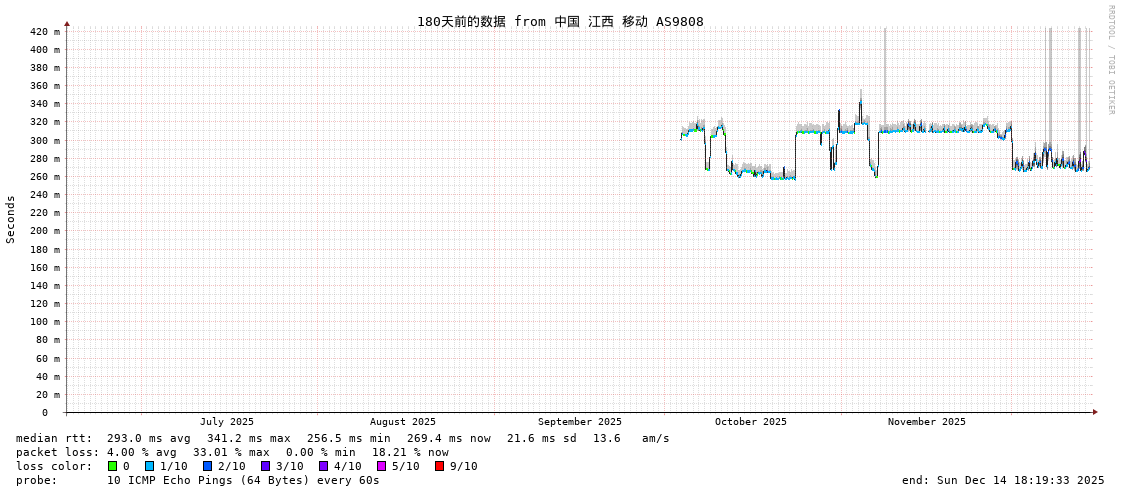The height and width of the screenshot is (494, 1121).
Task: Select the September 2025 x-axis label
Action: 580,422
